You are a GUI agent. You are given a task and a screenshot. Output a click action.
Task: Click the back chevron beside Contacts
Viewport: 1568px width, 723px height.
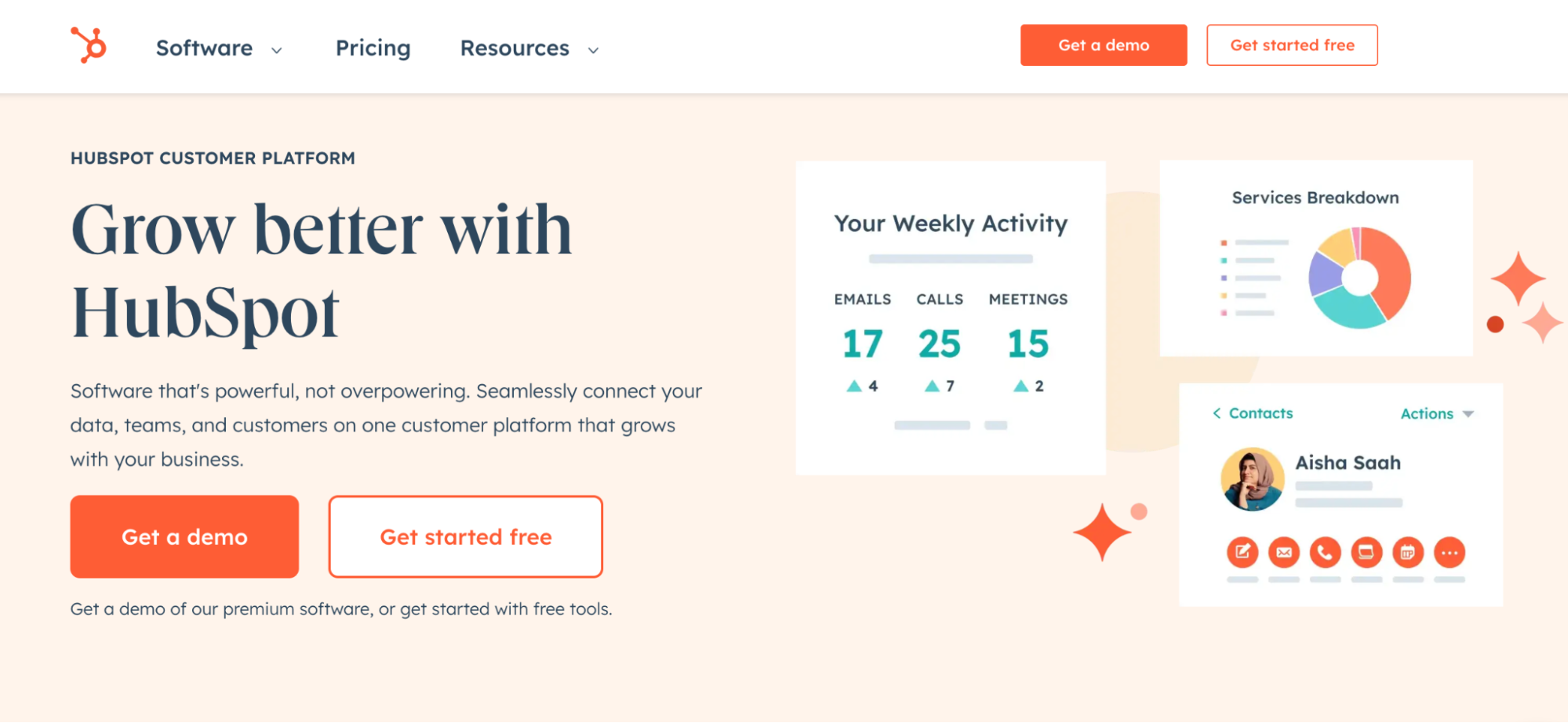1217,412
